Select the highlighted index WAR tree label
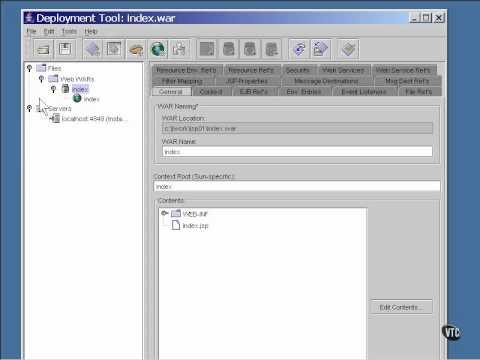The width and height of the screenshot is (480, 360). (x=80, y=89)
